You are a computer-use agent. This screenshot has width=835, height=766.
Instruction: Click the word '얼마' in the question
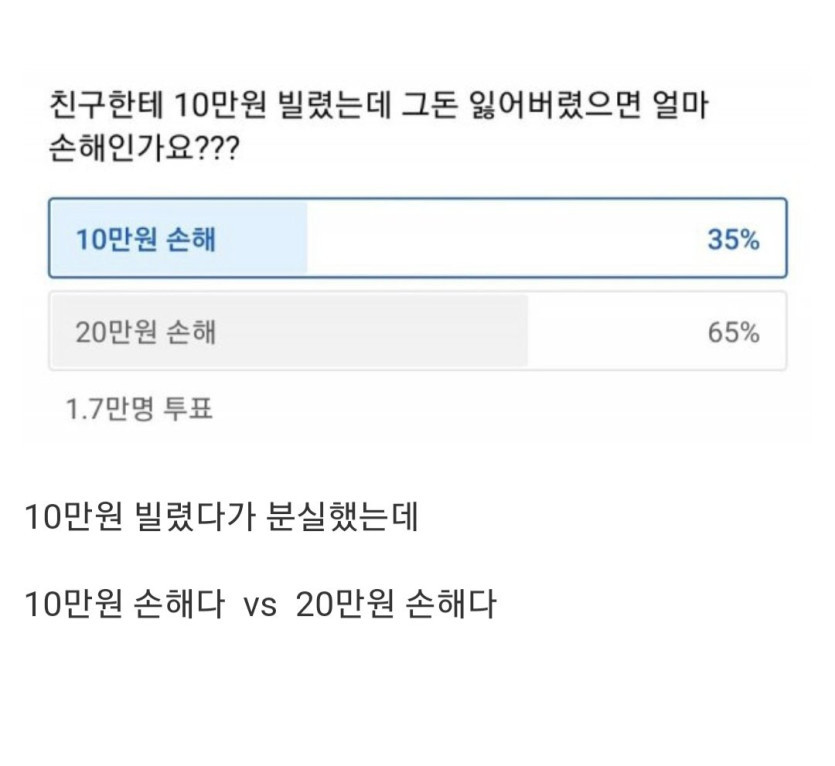pyautogui.click(x=679, y=106)
